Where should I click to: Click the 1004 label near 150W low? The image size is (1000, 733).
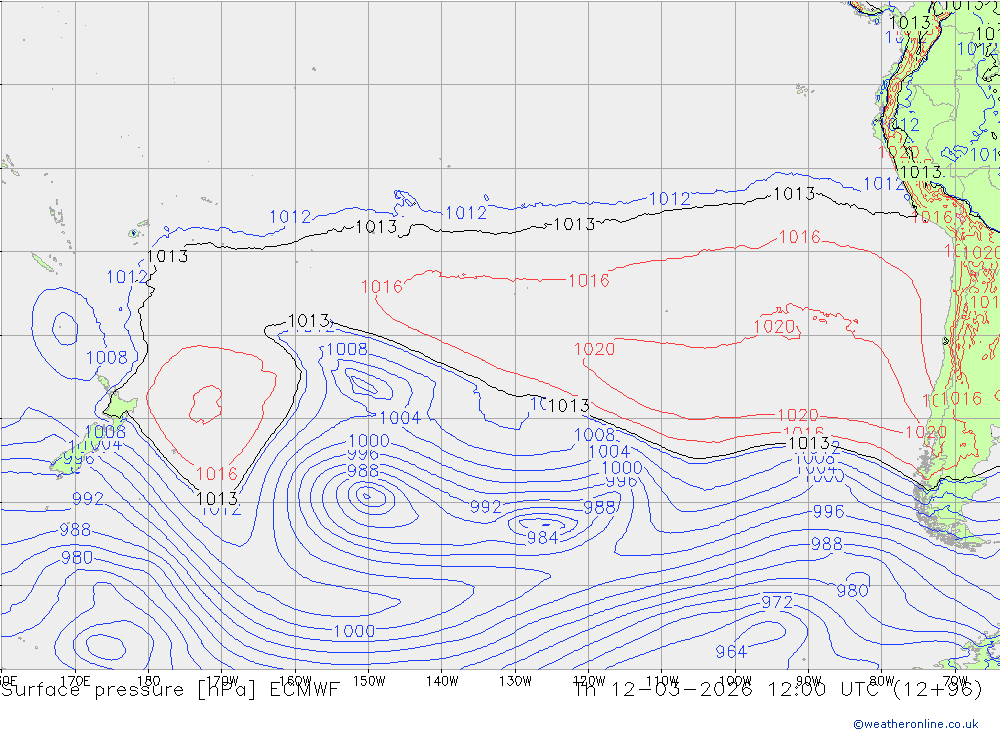pyautogui.click(x=400, y=418)
